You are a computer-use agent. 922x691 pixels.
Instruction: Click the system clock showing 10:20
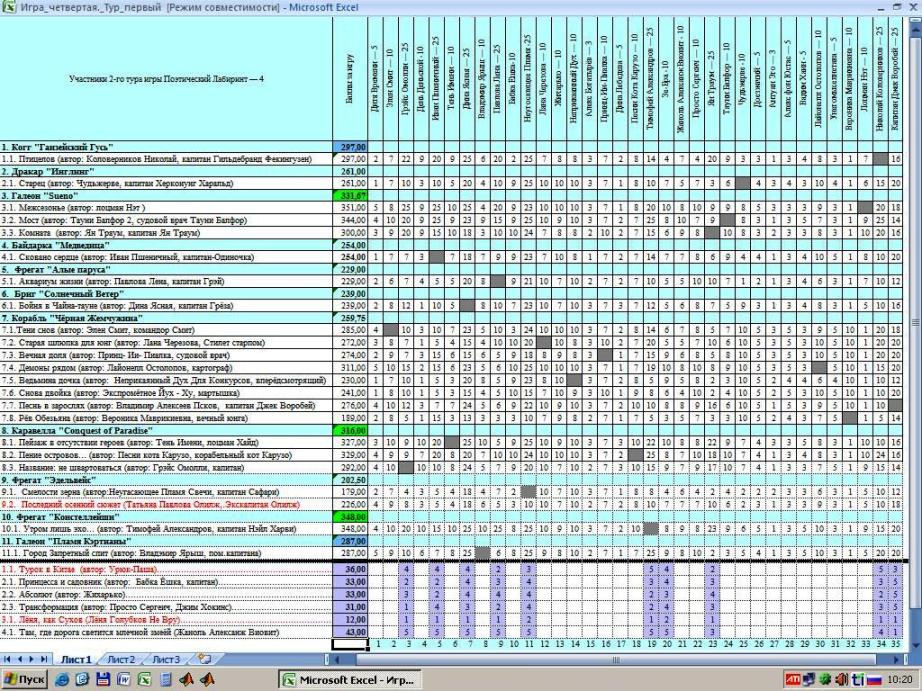[899, 679]
